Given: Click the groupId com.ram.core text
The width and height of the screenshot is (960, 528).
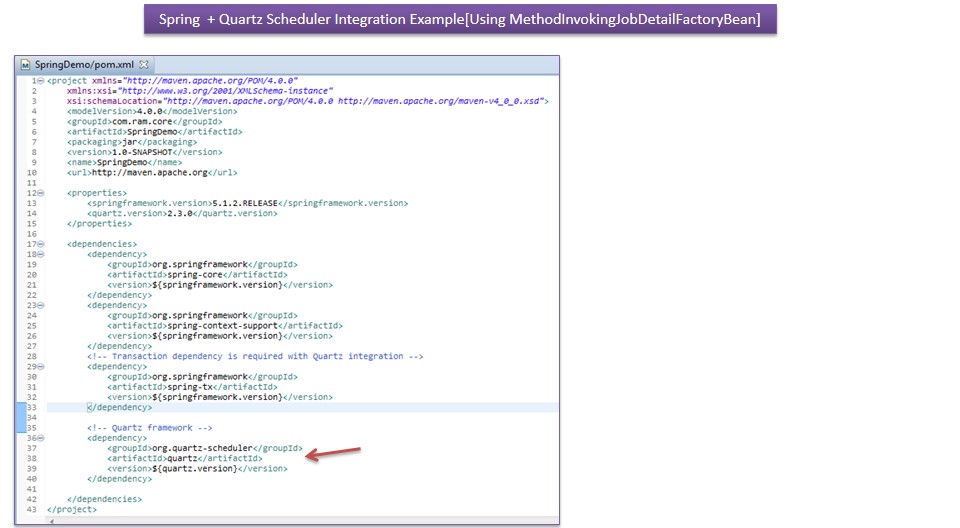Looking at the screenshot, I should [x=142, y=121].
